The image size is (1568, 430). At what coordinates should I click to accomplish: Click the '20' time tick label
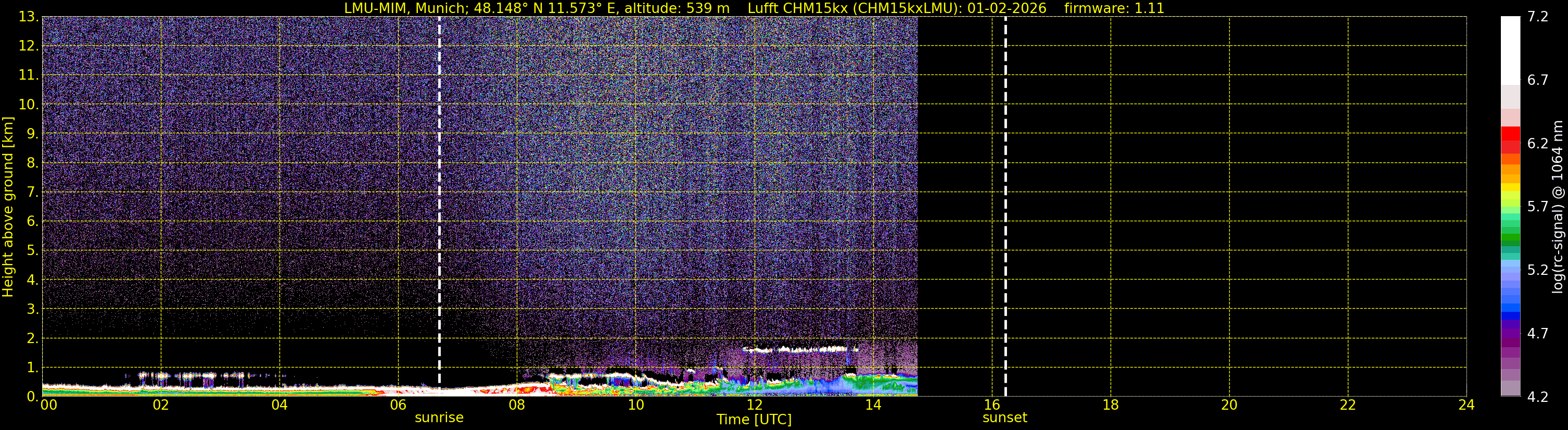(1230, 405)
